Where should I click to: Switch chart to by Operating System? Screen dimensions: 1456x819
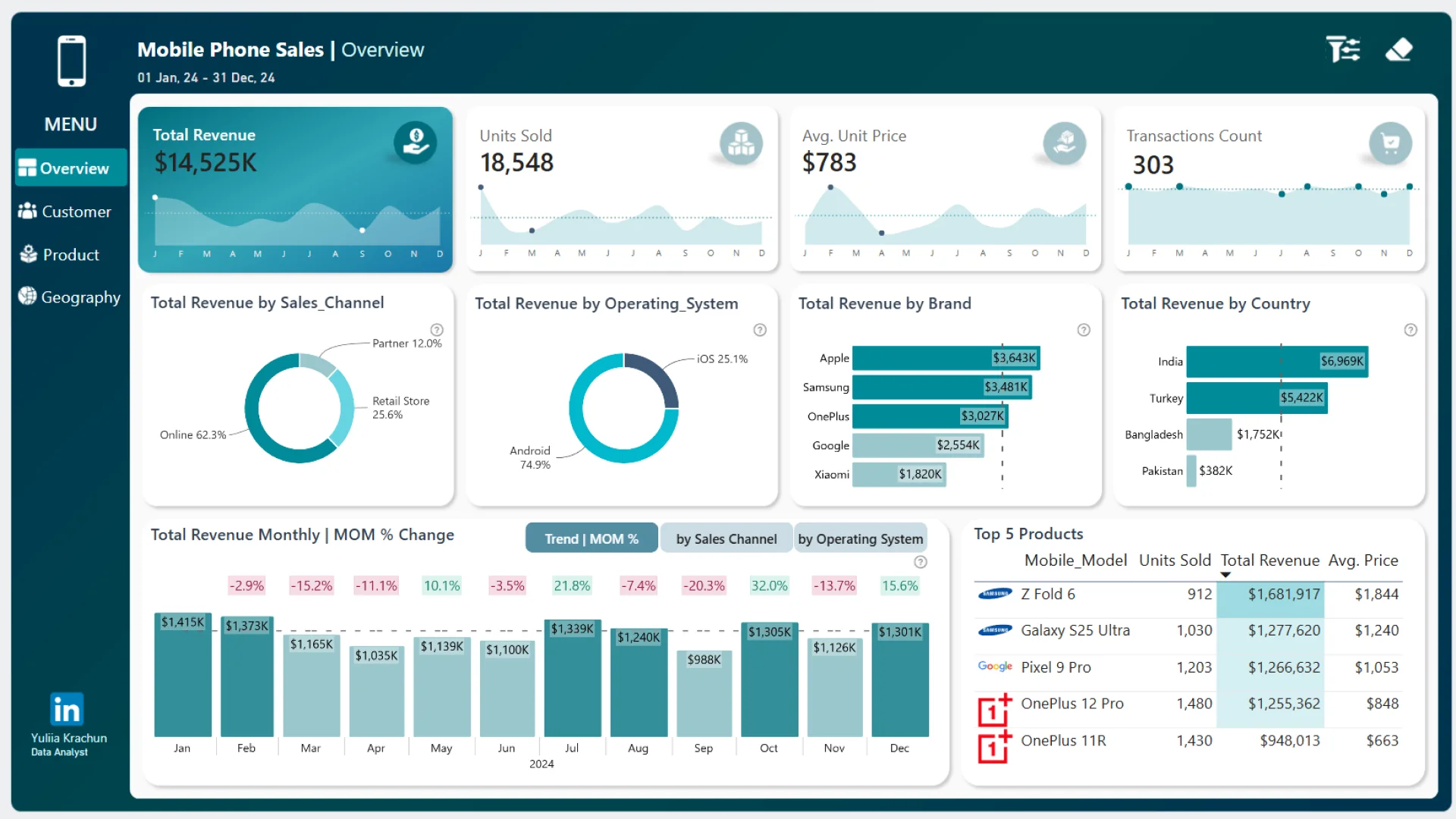point(860,538)
